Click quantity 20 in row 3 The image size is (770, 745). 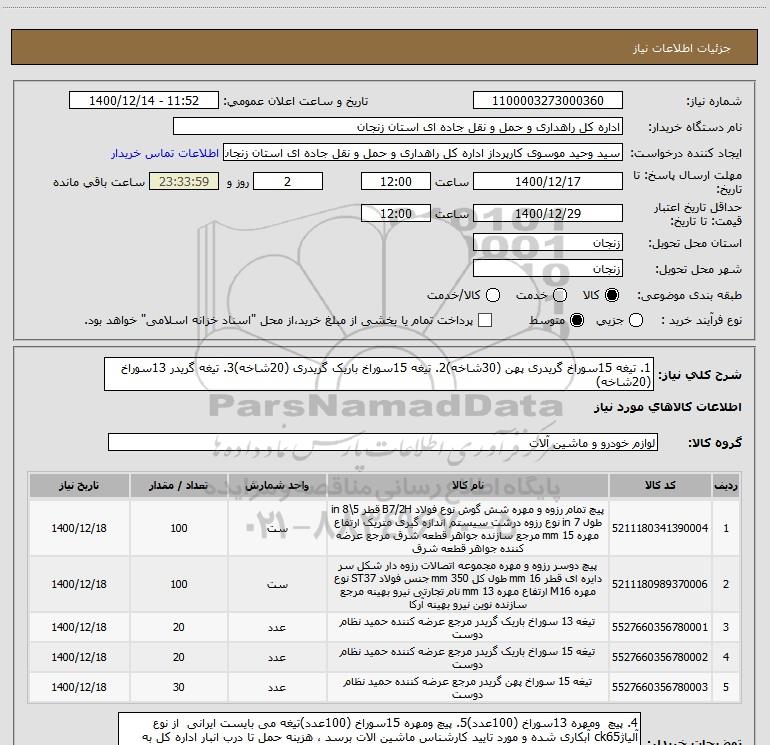[179, 627]
